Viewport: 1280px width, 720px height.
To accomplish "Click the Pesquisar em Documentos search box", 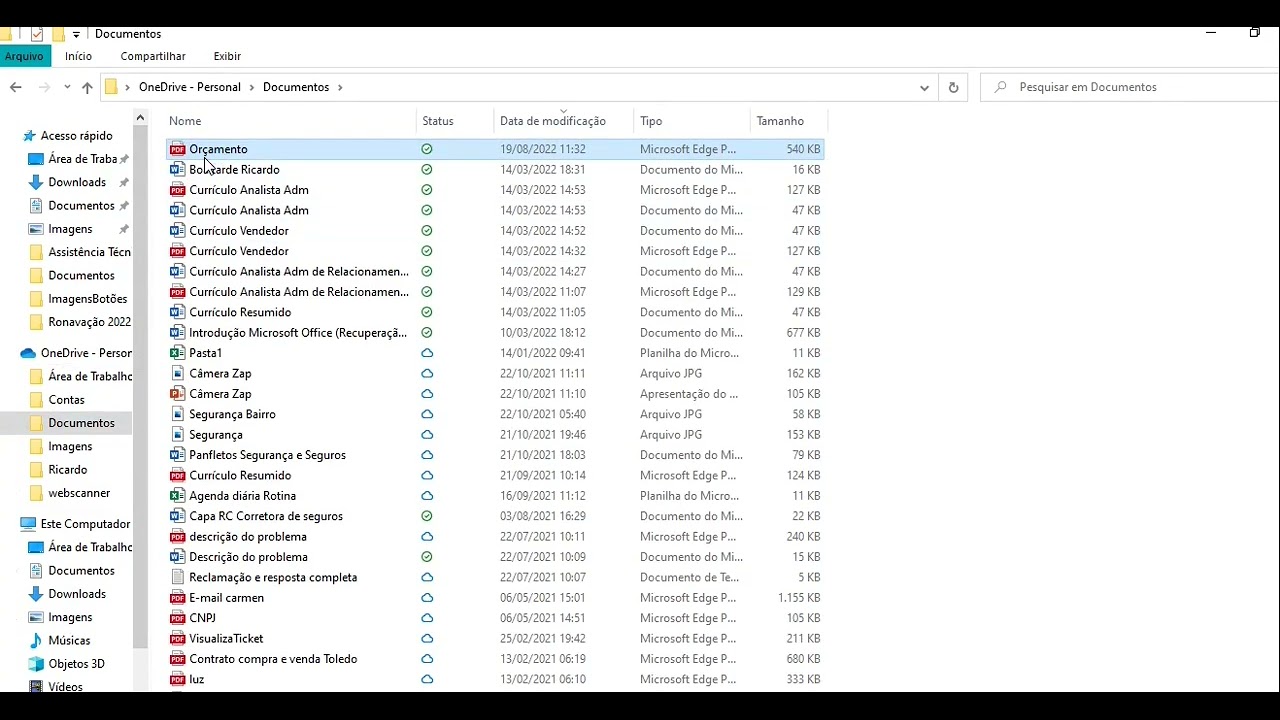I will click(x=1130, y=87).
